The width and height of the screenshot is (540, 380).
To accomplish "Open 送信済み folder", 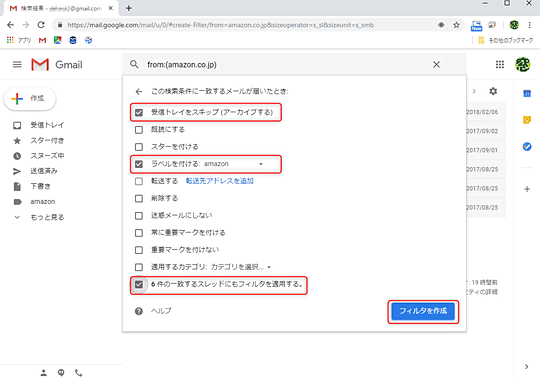I will click(44, 171).
